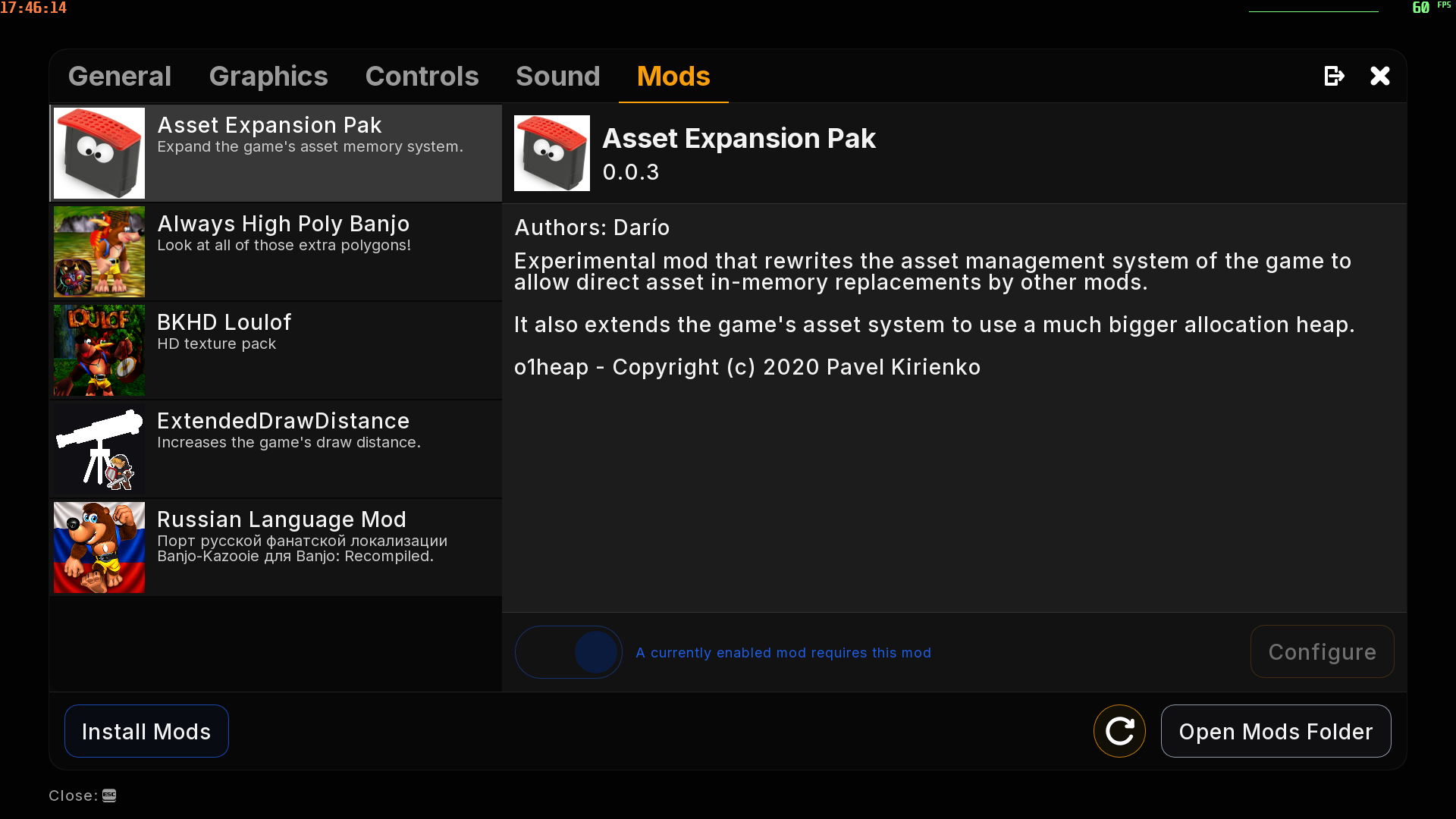
Task: Click the Authors: Darío line
Action: (592, 227)
